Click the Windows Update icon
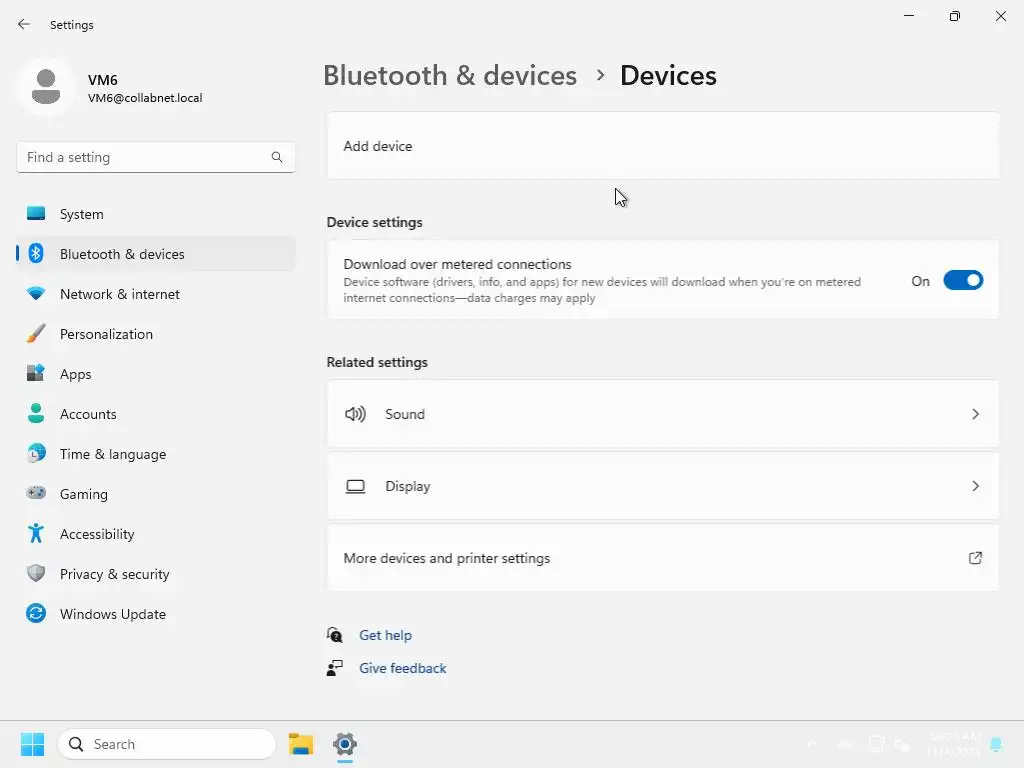 (x=36, y=614)
